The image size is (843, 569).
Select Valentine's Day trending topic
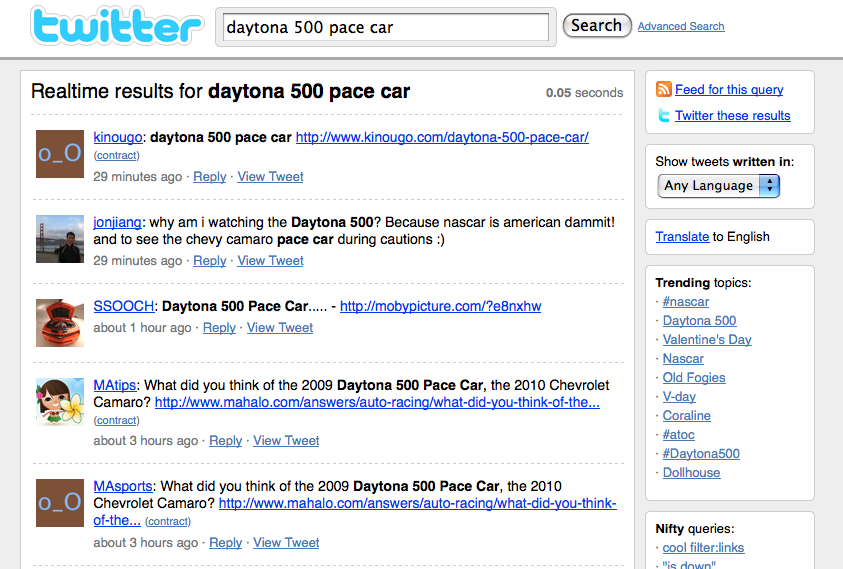(707, 340)
